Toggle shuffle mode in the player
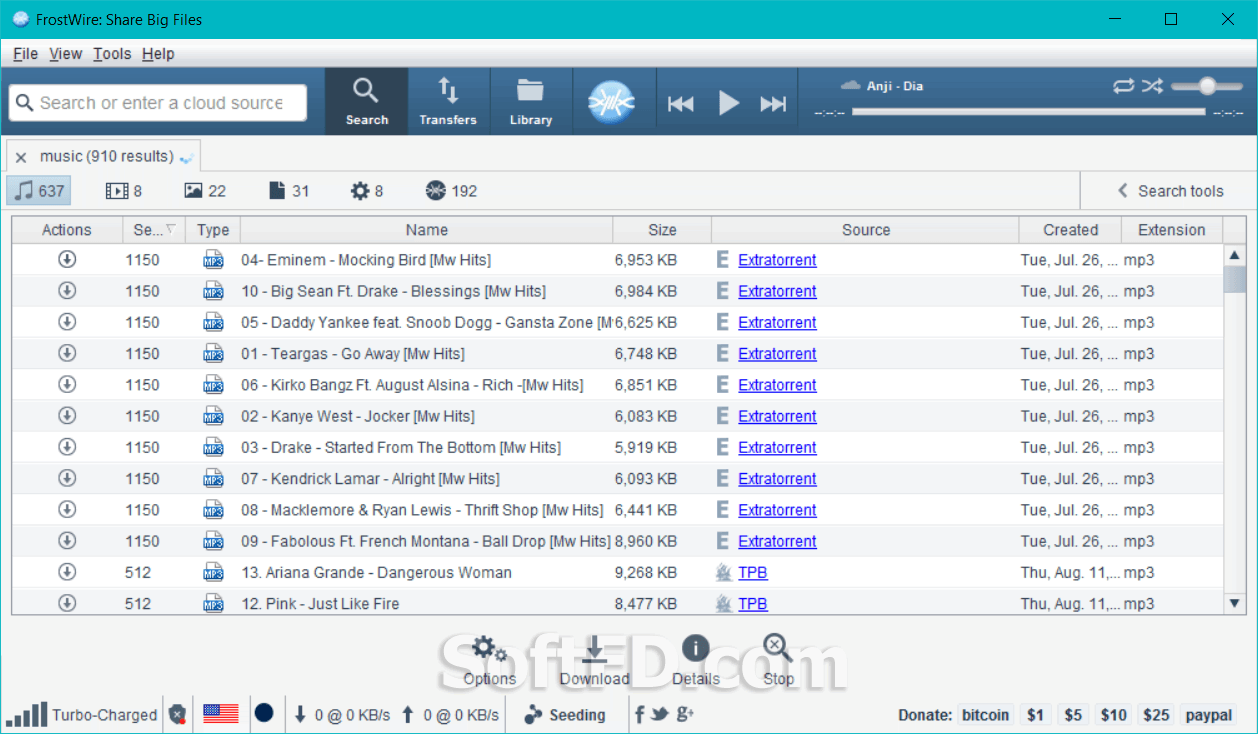This screenshot has width=1258, height=734. [1152, 86]
